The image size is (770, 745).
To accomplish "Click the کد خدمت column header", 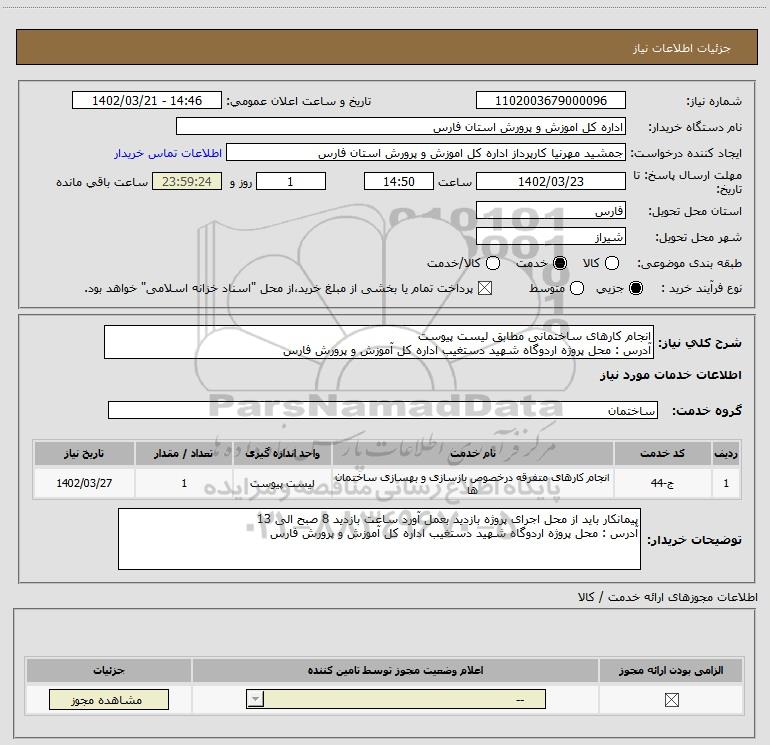I will (x=662, y=453).
